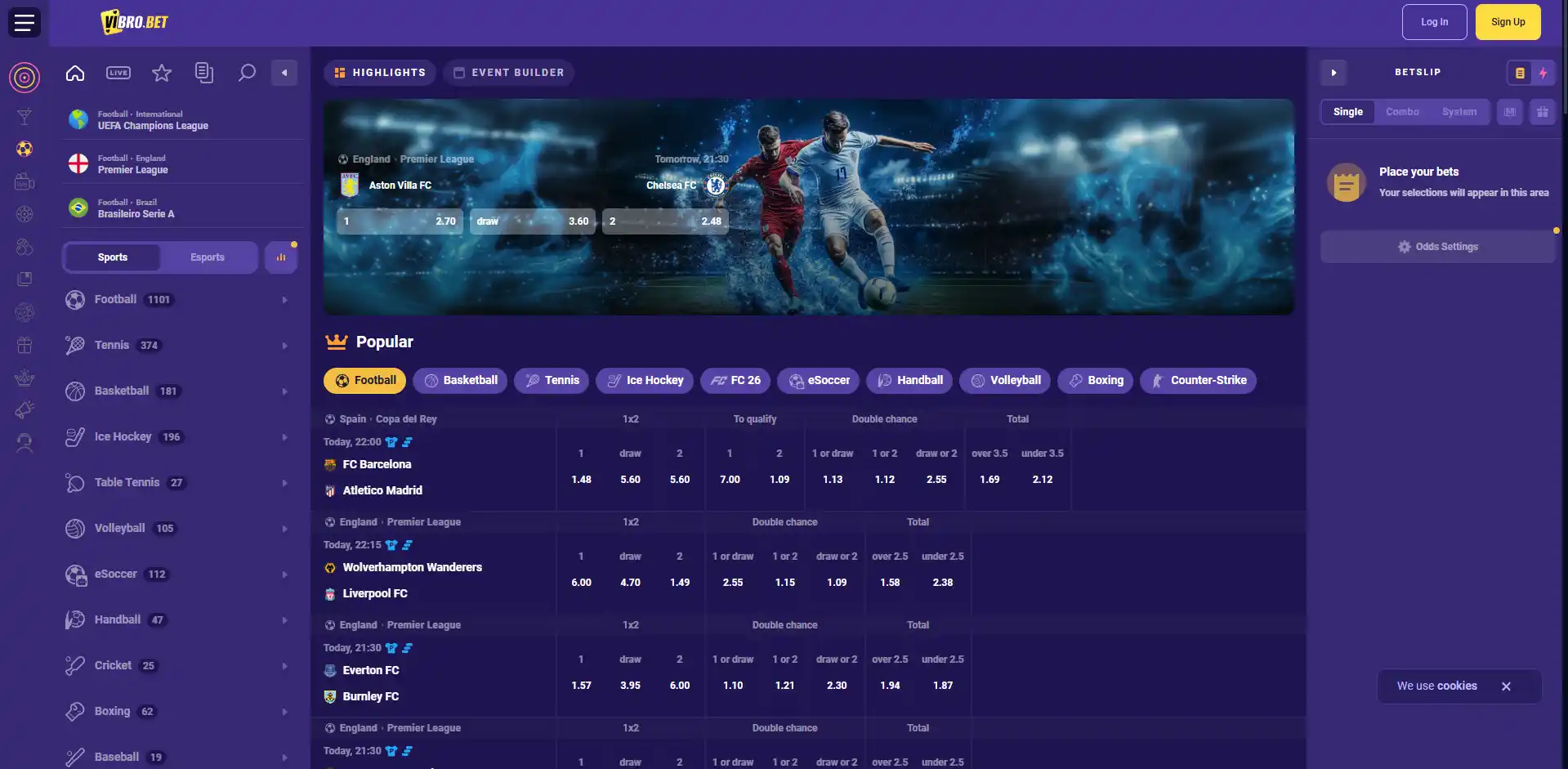Open Odds Settings
Viewport: 1568px width, 769px height.
tap(1437, 247)
